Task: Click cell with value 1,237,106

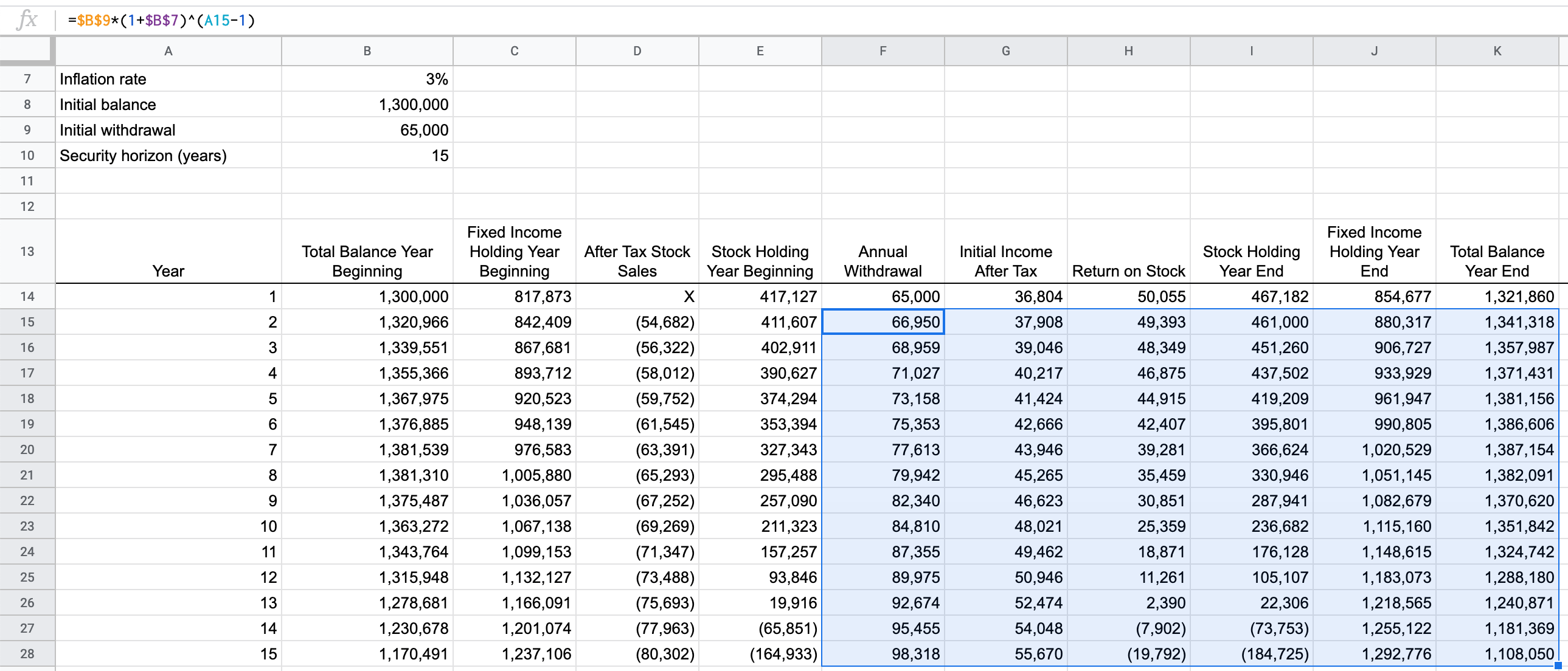Action: (x=515, y=654)
